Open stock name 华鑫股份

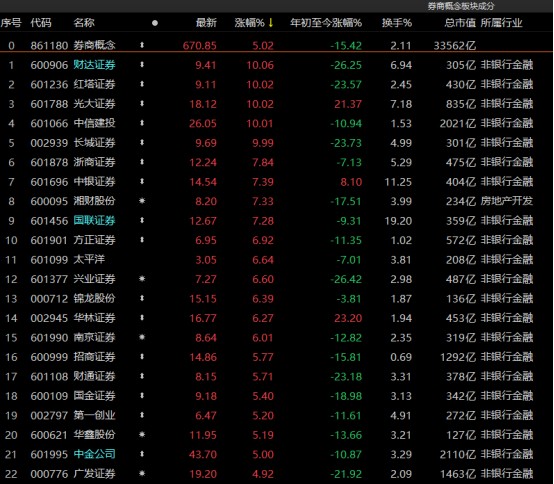tap(94, 435)
